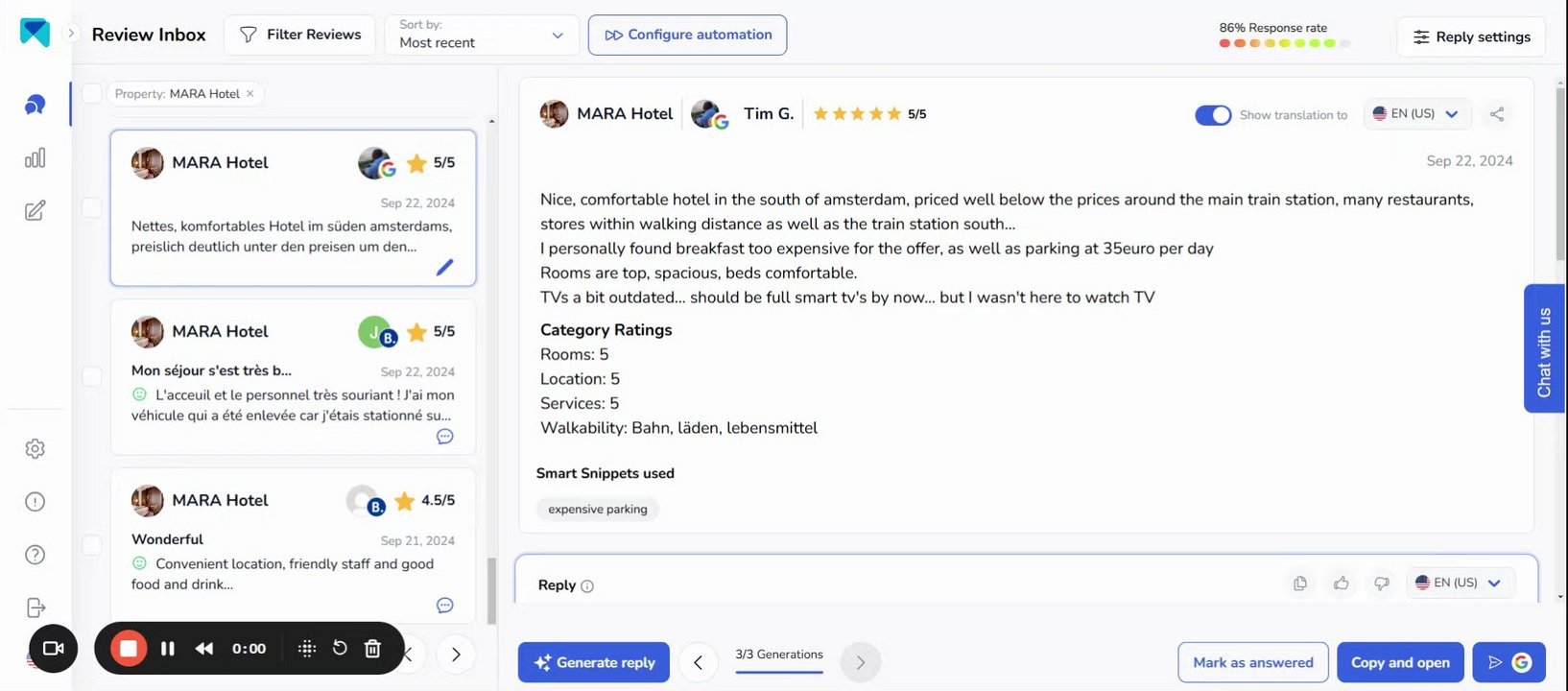Image resolution: width=1568 pixels, height=691 pixels.
Task: Open the reply language EN (US) dropdown
Action: pyautogui.click(x=1460, y=583)
